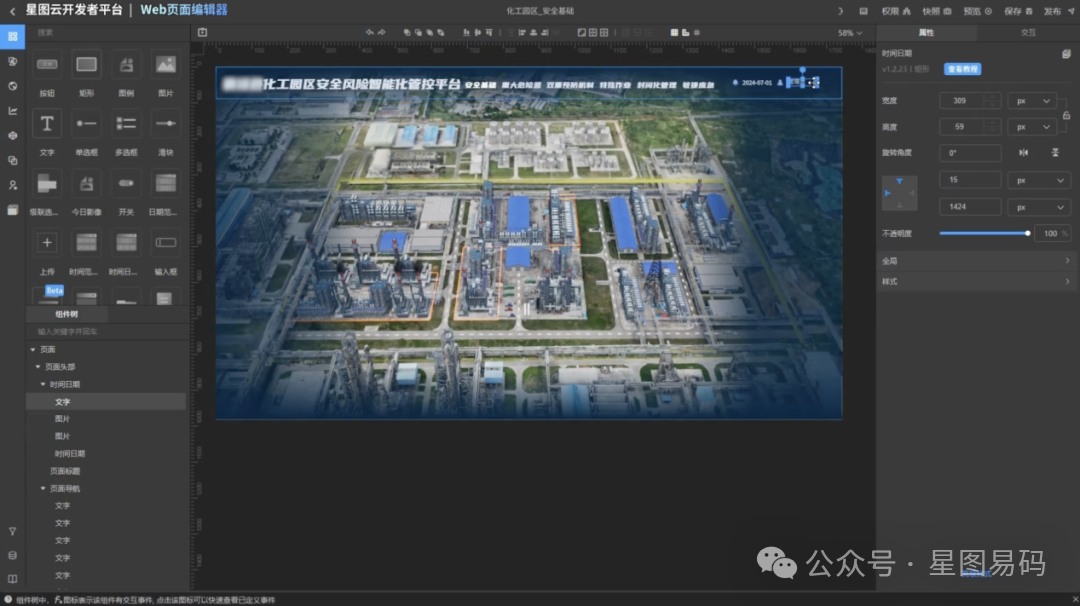Toggle the top anchor in position box
1080x606 pixels.
[x=900, y=181]
